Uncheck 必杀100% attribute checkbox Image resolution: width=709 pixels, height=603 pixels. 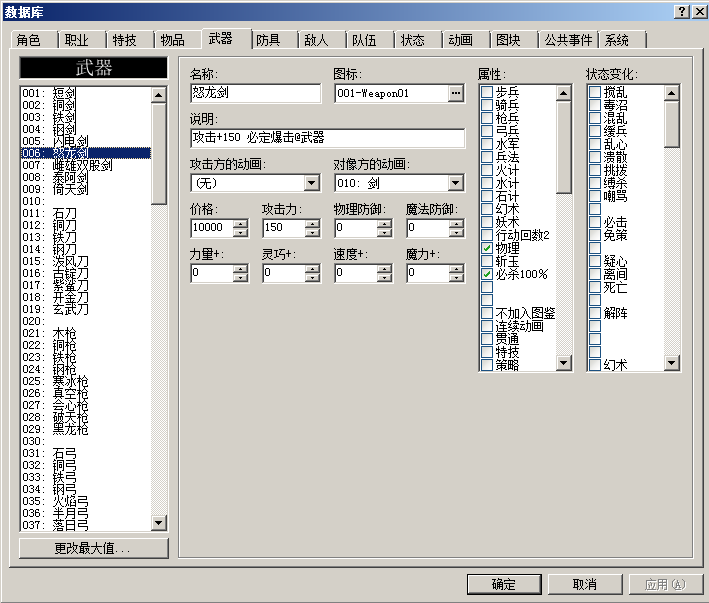487,274
